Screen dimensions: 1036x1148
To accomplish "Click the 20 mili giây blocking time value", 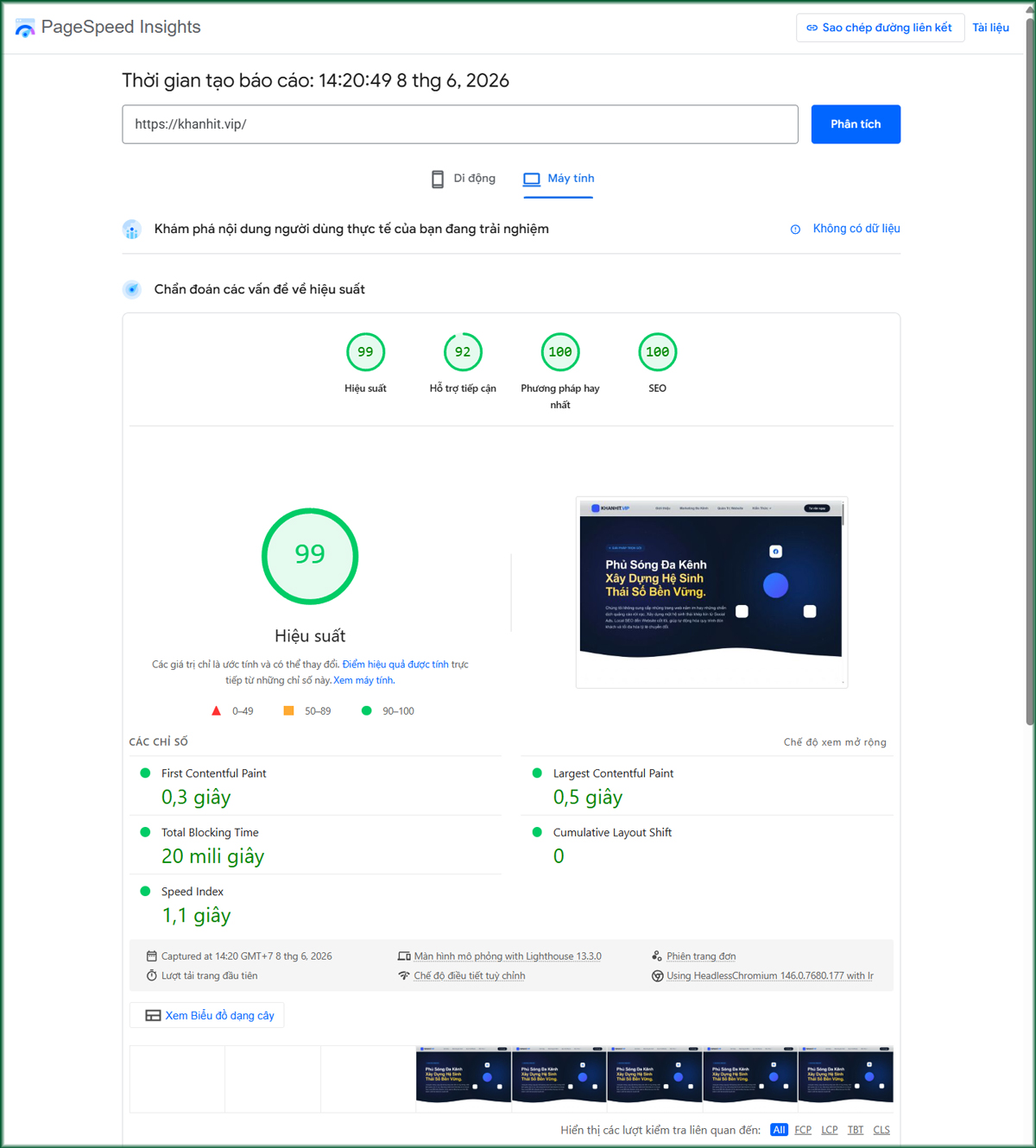I will tap(213, 856).
